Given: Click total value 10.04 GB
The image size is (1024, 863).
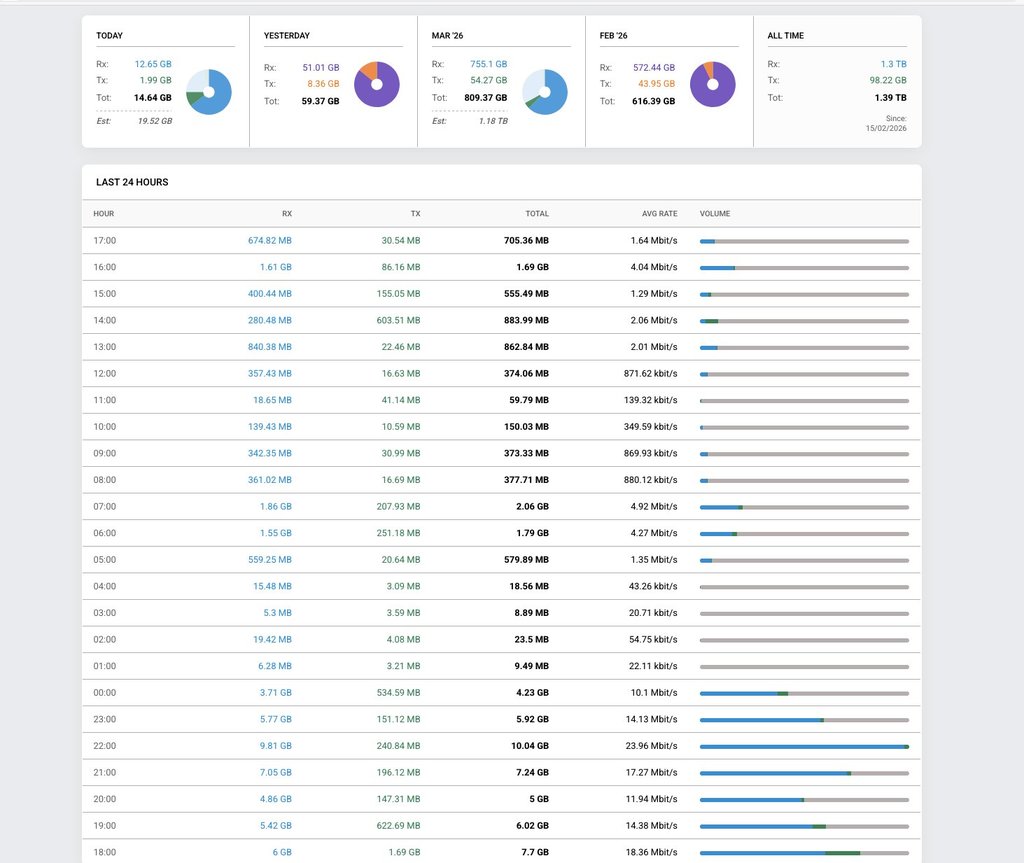Looking at the screenshot, I should pyautogui.click(x=530, y=746).
